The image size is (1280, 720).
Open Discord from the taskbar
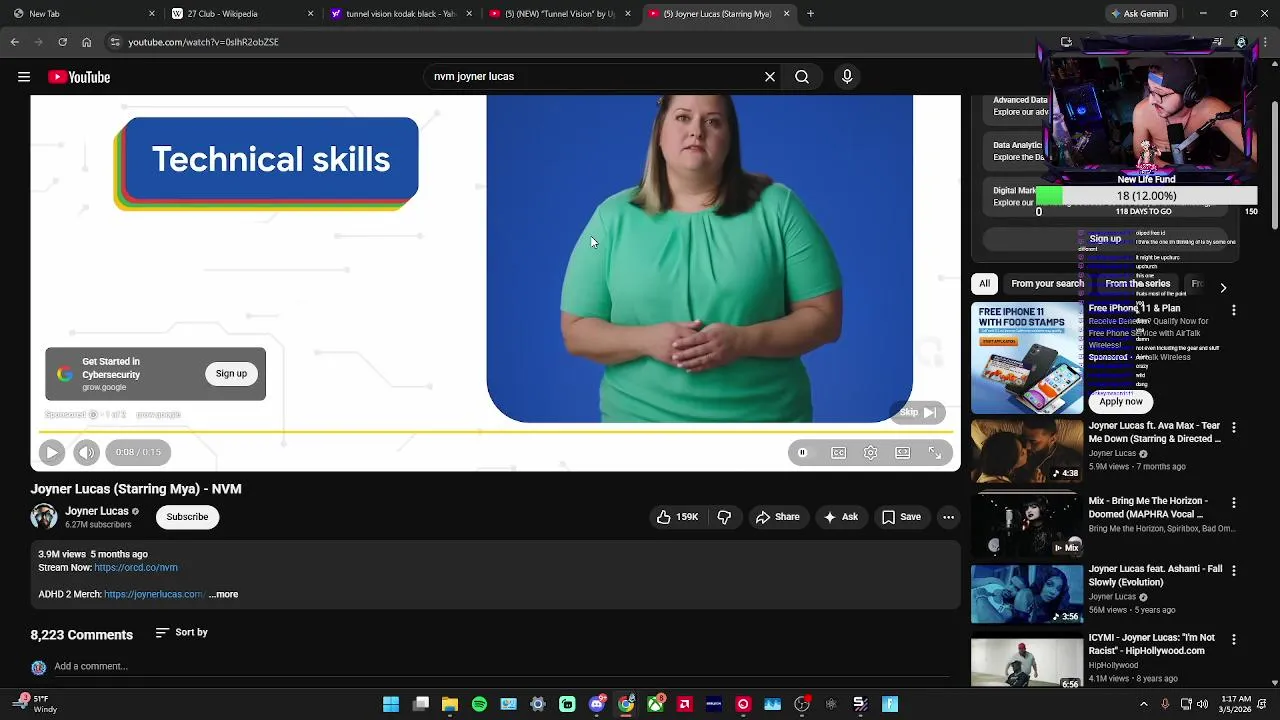point(597,705)
